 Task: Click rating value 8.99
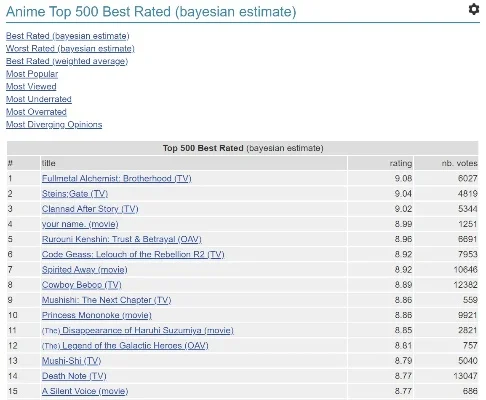point(403,224)
